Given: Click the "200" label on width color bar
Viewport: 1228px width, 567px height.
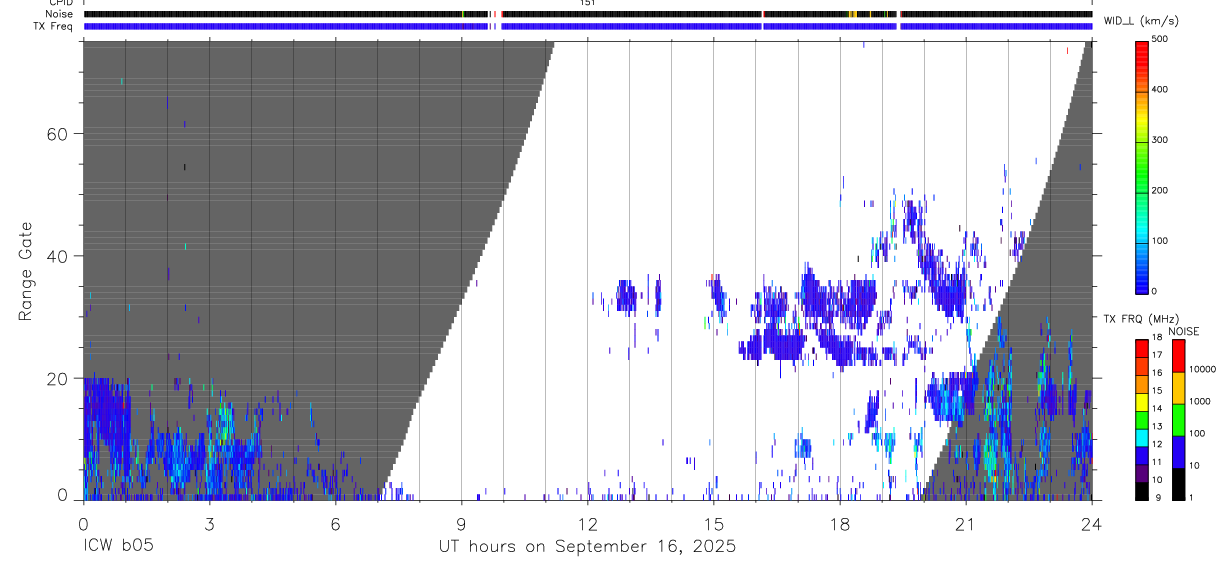Looking at the screenshot, I should click(x=1160, y=190).
